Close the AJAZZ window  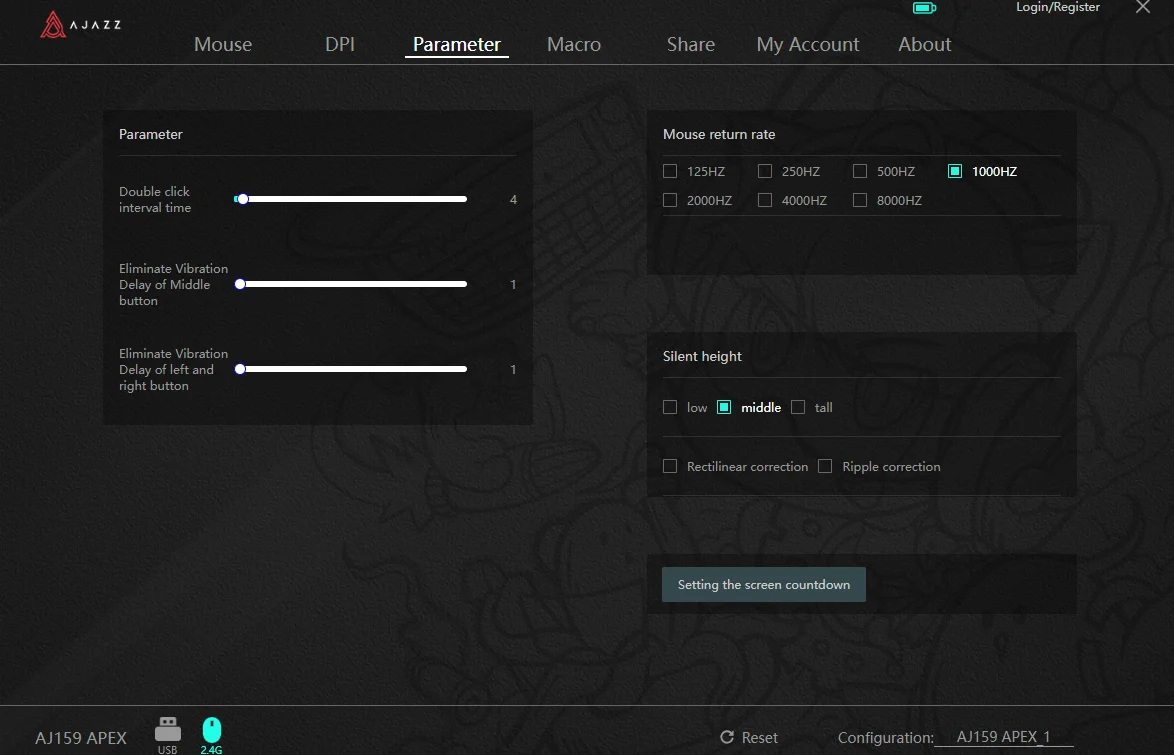click(x=1143, y=7)
